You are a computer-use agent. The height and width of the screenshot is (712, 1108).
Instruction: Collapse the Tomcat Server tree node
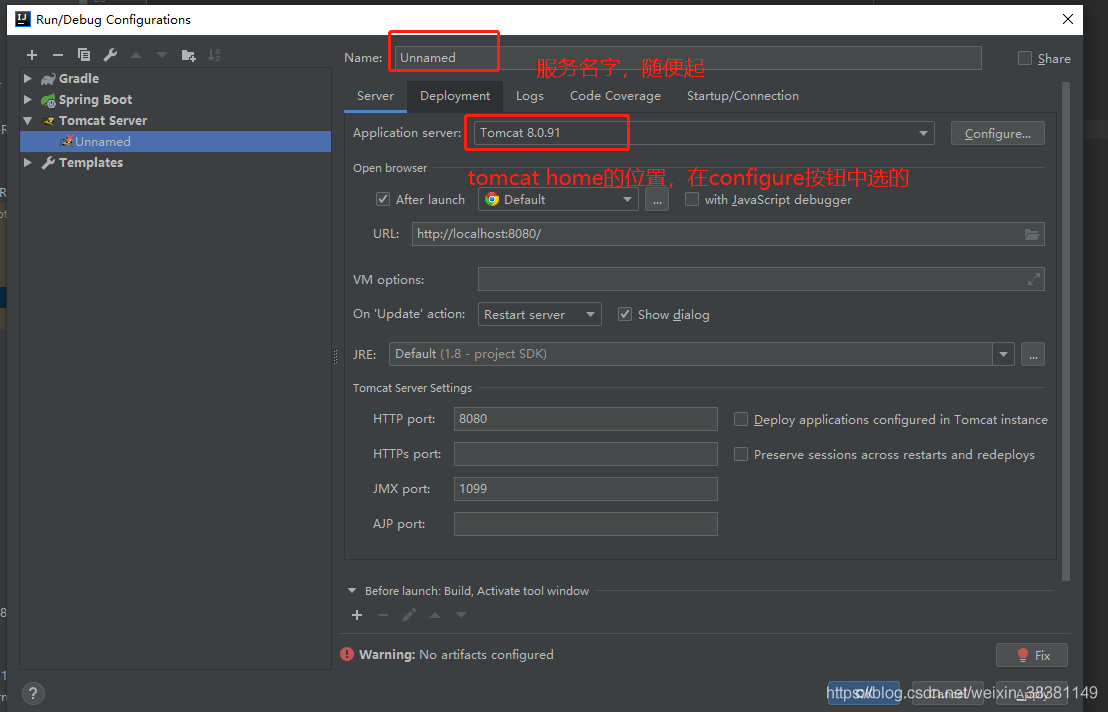pyautogui.click(x=27, y=120)
